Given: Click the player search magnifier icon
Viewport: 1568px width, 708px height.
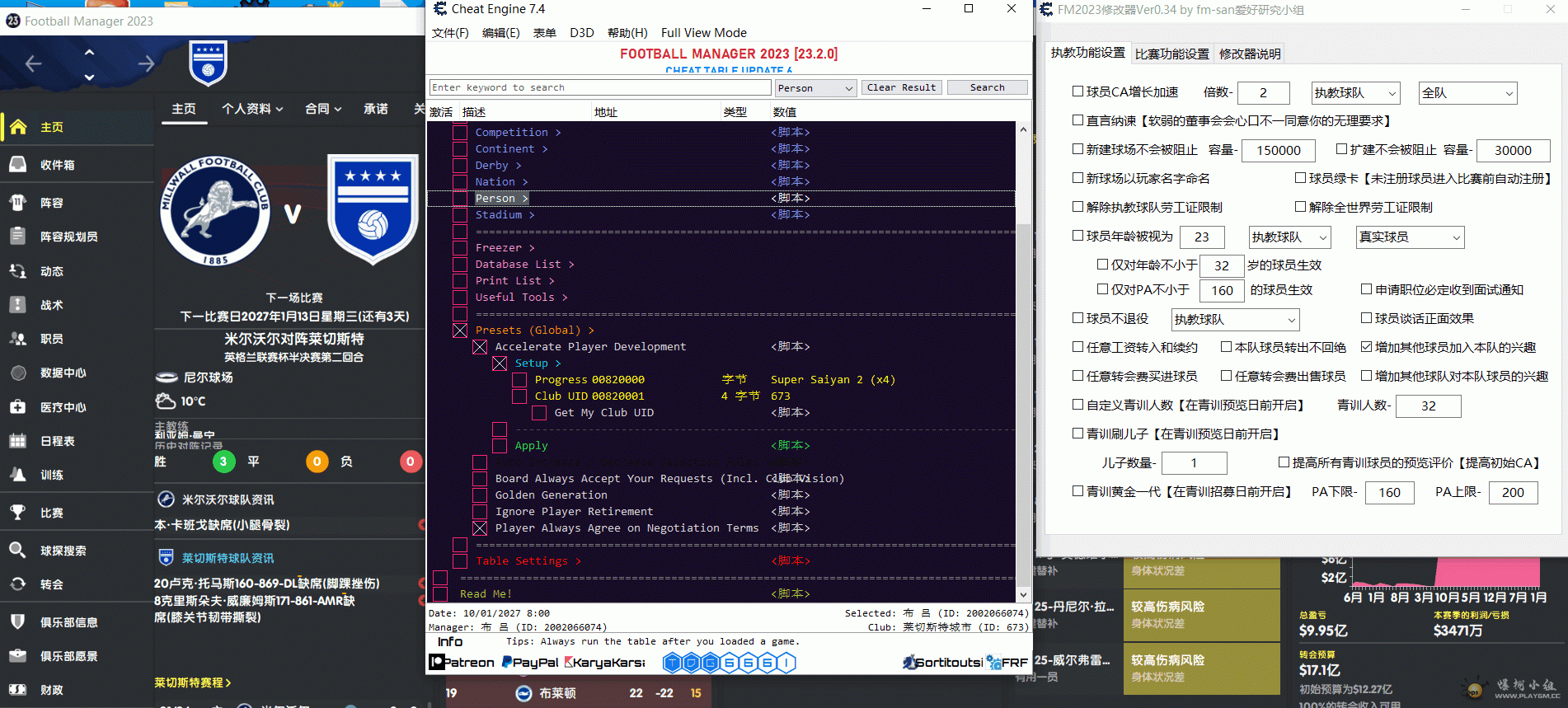Looking at the screenshot, I should pyautogui.click(x=18, y=551).
